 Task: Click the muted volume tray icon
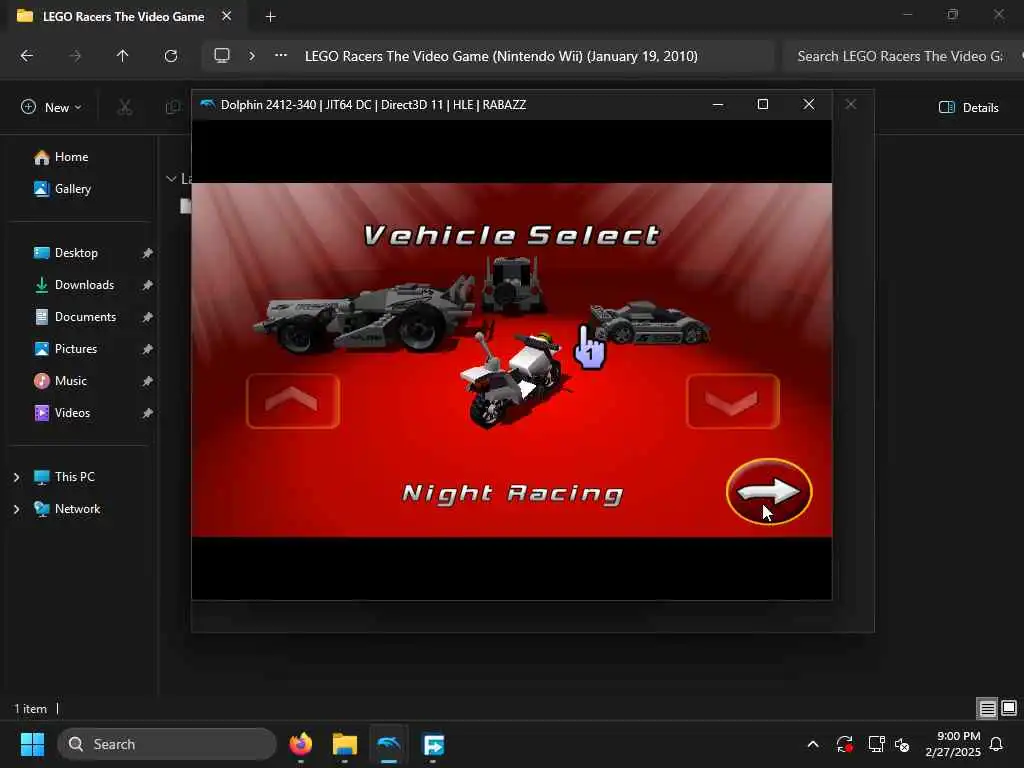(902, 744)
